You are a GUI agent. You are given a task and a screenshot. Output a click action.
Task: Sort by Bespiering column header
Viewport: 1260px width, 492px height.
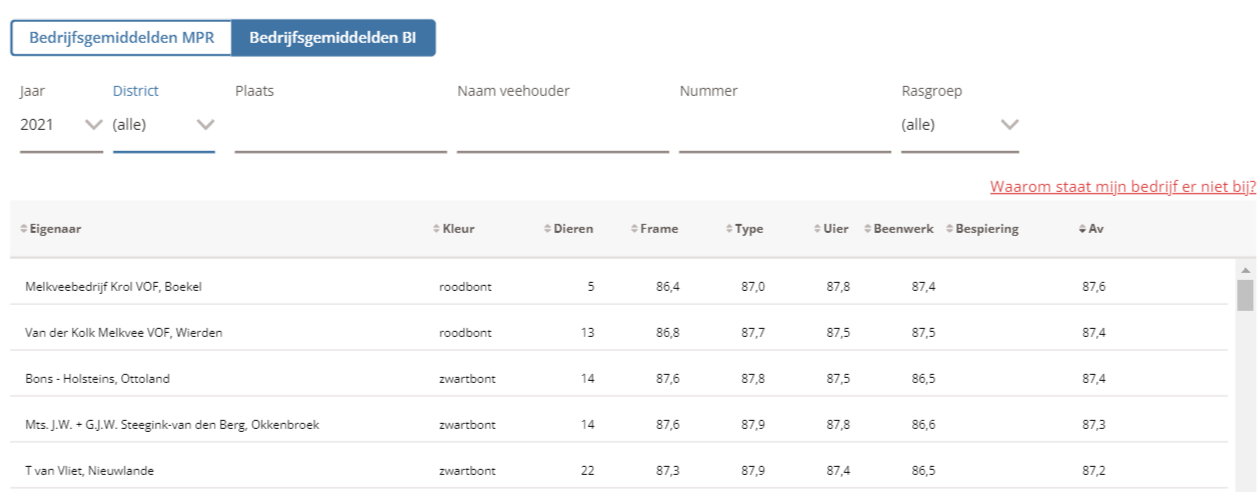986,229
